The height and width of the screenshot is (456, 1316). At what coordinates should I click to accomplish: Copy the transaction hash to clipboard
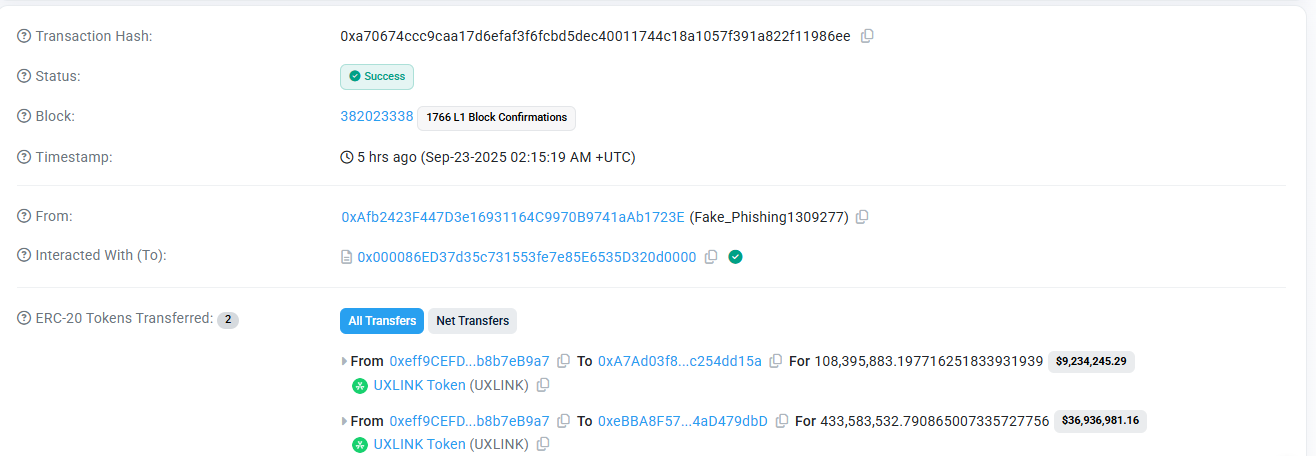pyautogui.click(x=867, y=36)
